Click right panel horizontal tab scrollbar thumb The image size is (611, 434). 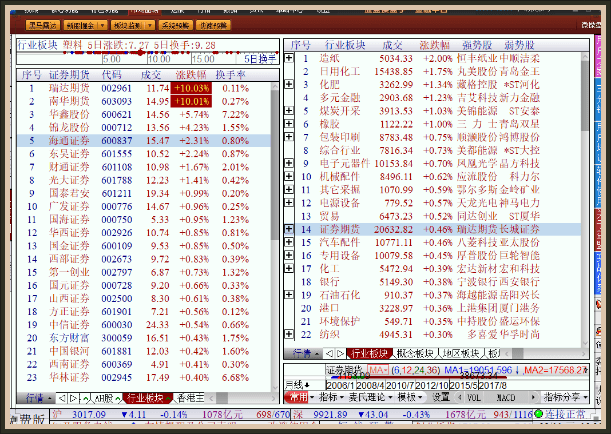pyautogui.click(x=517, y=353)
